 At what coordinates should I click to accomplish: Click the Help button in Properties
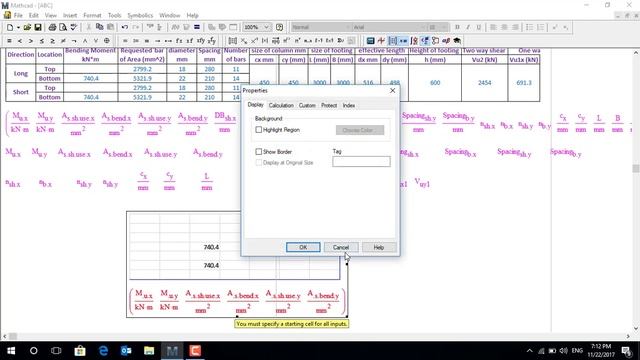pos(379,247)
